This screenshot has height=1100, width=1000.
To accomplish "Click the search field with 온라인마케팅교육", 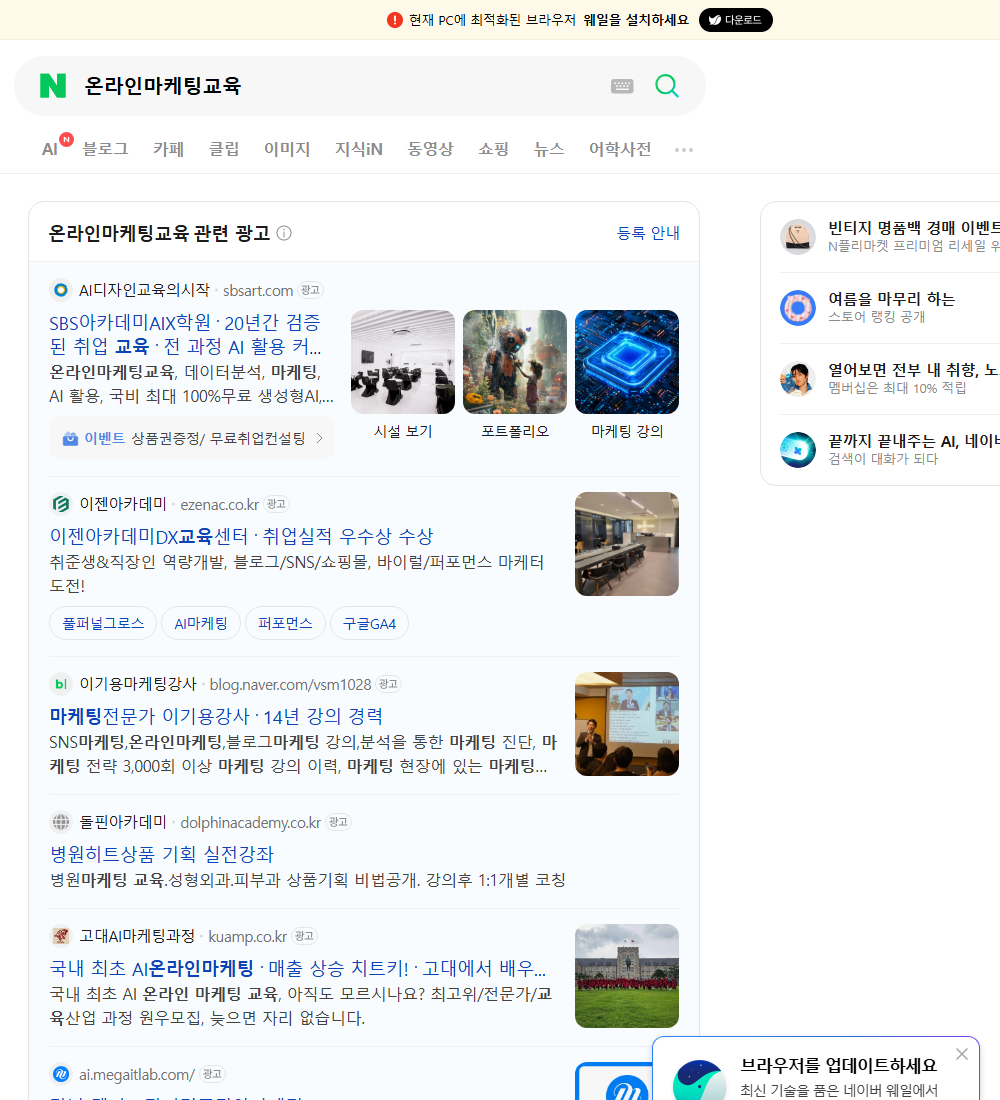I will pos(340,86).
